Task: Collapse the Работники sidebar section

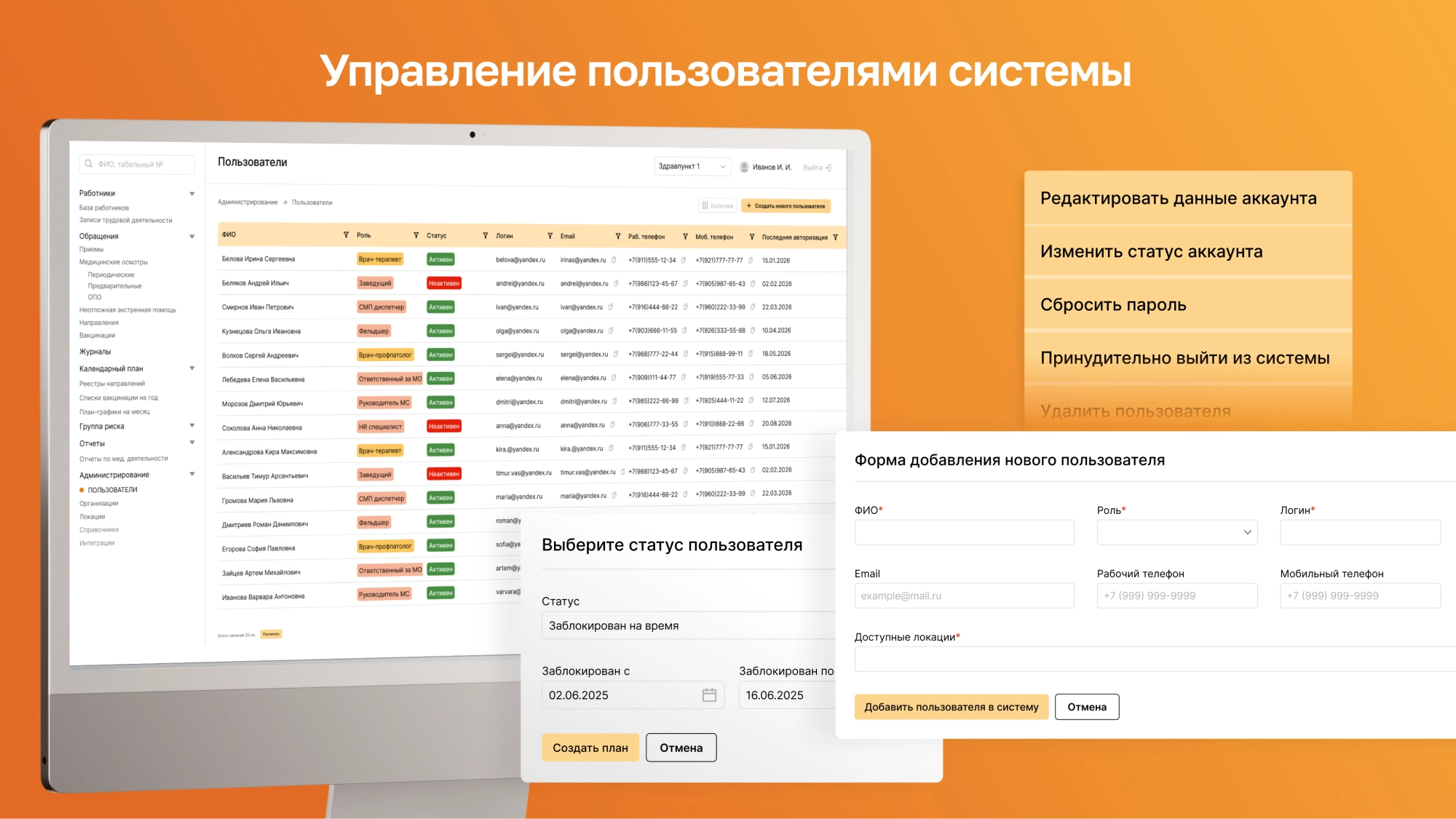Action: click(x=193, y=193)
